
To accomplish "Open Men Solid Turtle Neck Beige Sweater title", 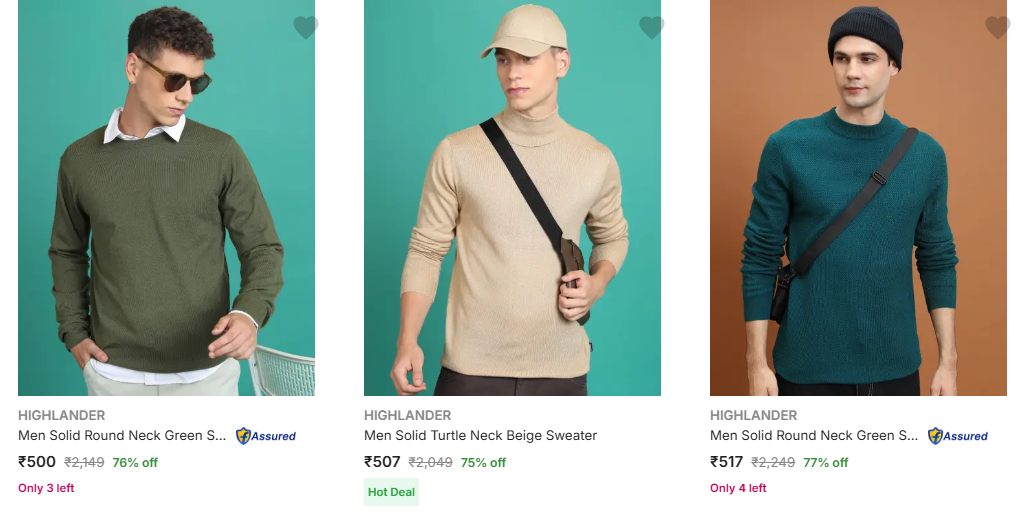I will pos(480,436).
